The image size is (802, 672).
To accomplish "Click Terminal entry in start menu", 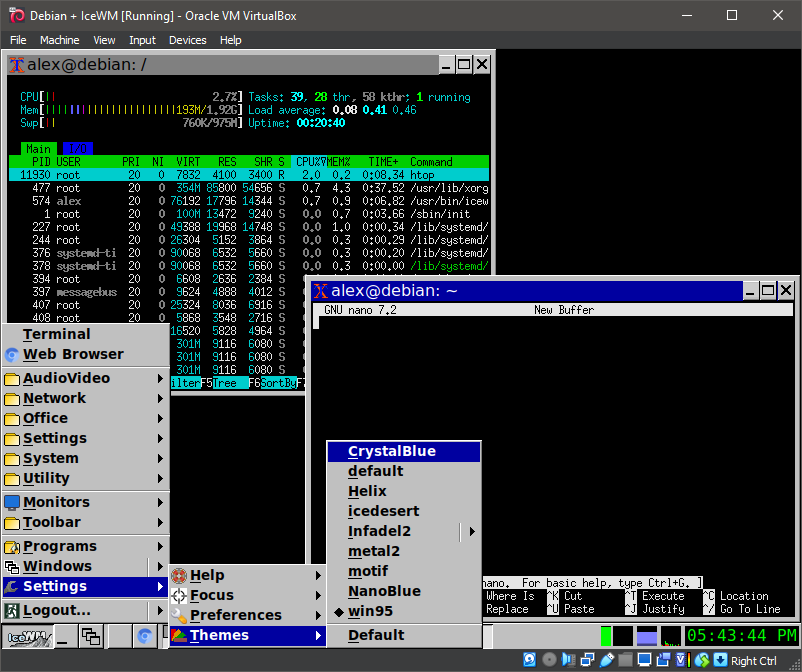I will (57, 334).
